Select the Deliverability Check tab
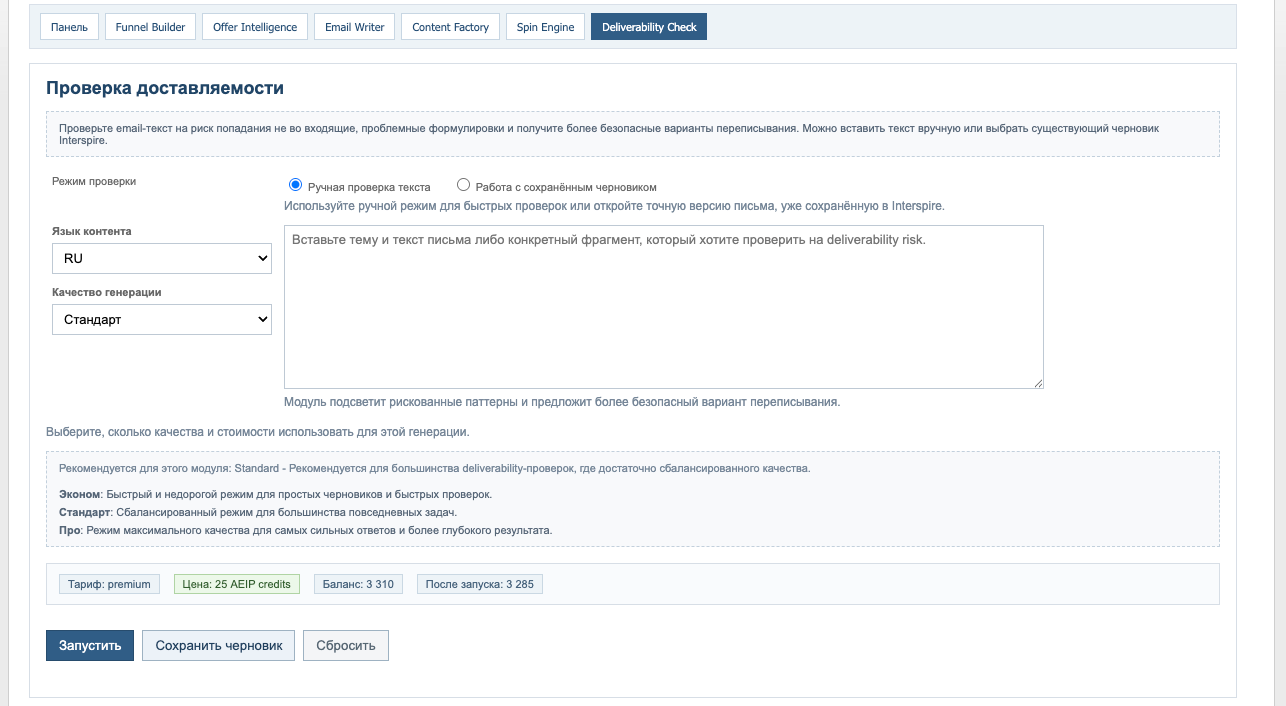The height and width of the screenshot is (706, 1286). tap(648, 26)
